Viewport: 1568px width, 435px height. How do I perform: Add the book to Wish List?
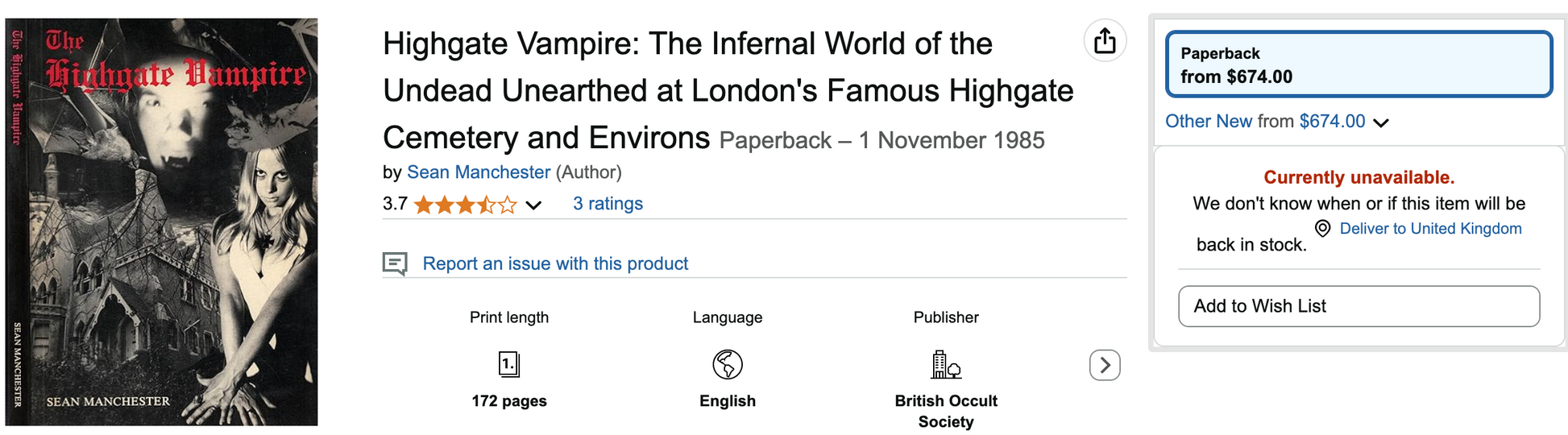coord(1359,306)
